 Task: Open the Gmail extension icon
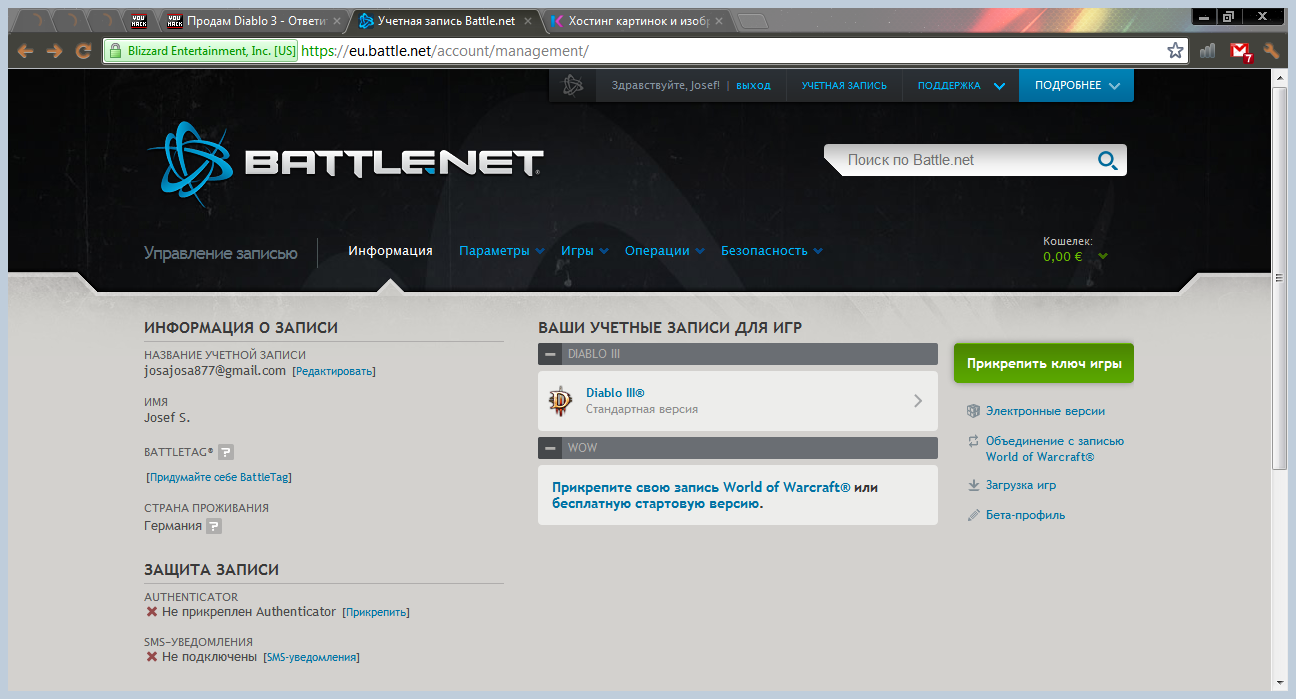click(x=1240, y=51)
